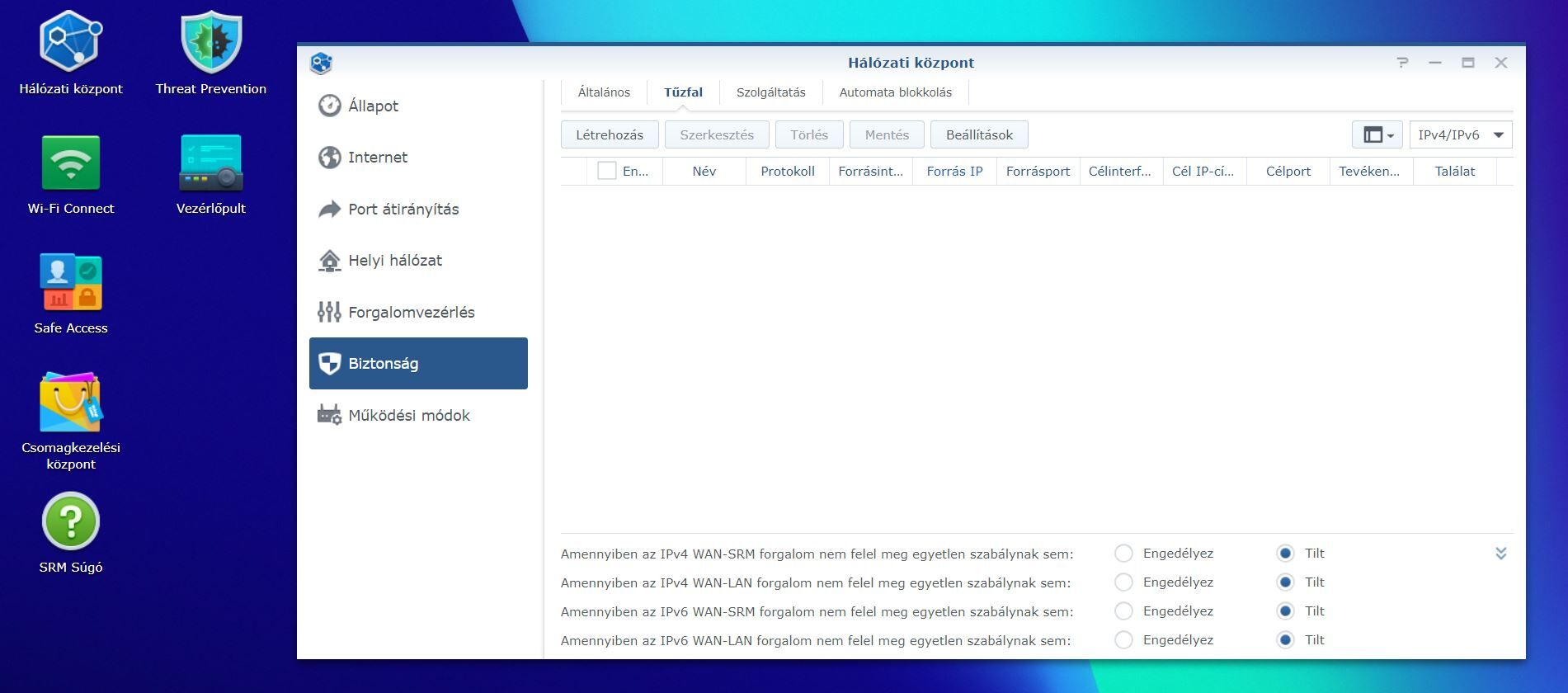This screenshot has width=1568, height=693.
Task: Open the Beállítások button
Action: tap(979, 134)
